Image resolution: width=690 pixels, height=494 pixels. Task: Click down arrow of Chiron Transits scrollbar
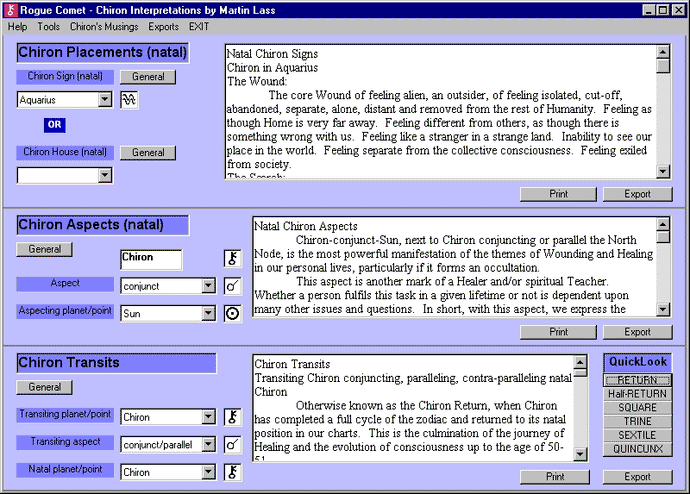[580, 454]
